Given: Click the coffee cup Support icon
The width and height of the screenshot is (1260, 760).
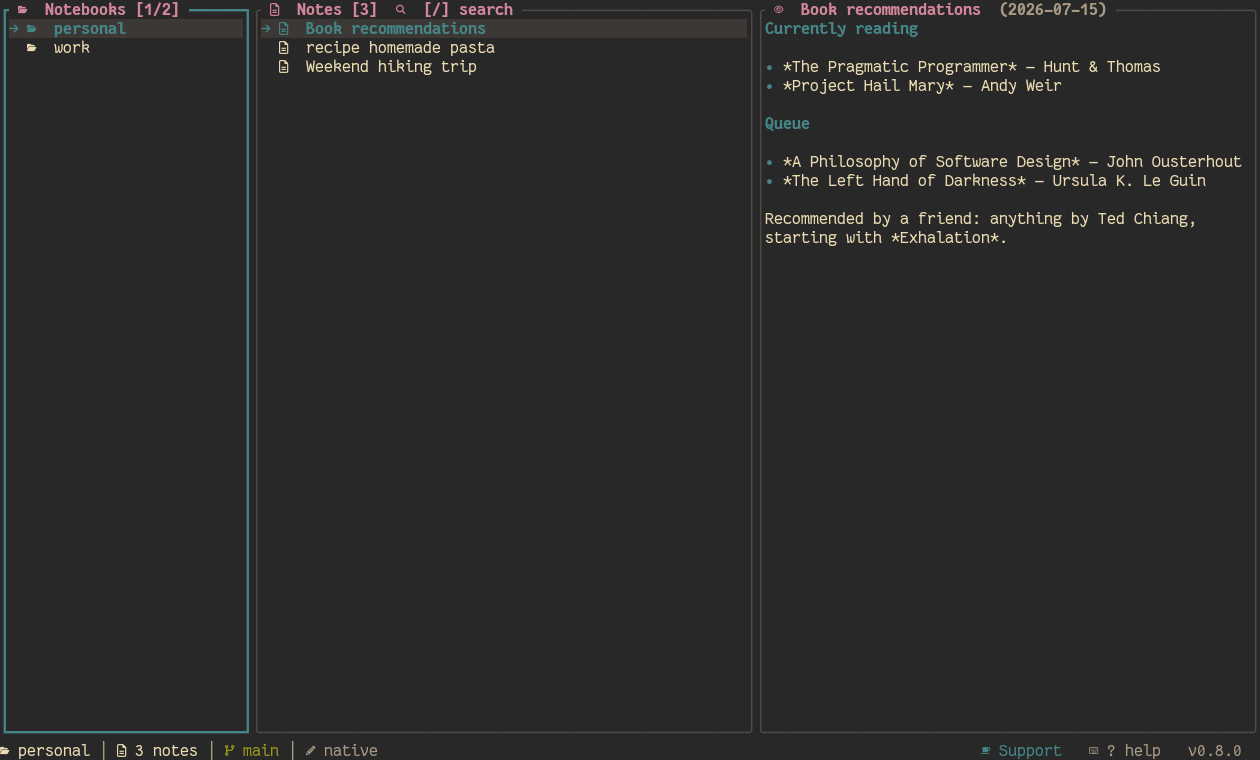Looking at the screenshot, I should [986, 750].
